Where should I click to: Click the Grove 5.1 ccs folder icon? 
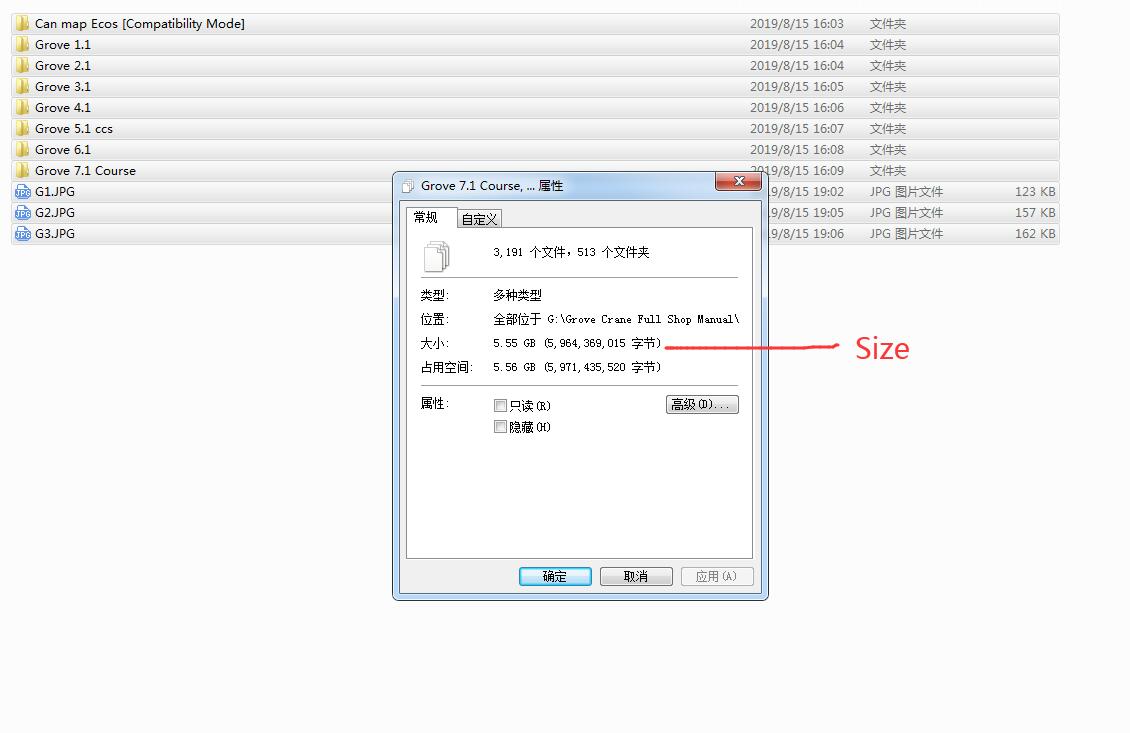22,128
